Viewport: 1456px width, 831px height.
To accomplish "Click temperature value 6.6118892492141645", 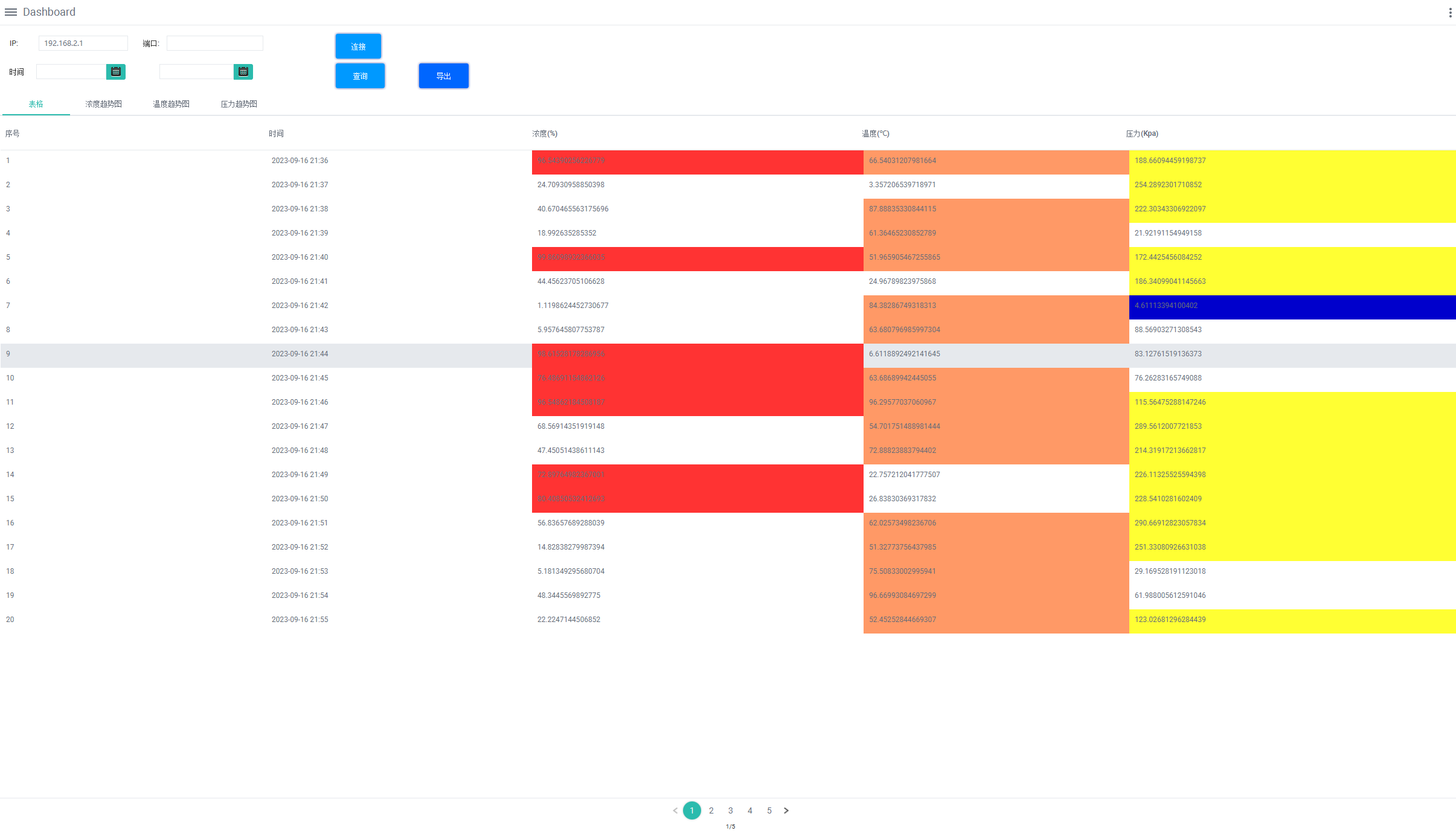I will coord(905,354).
